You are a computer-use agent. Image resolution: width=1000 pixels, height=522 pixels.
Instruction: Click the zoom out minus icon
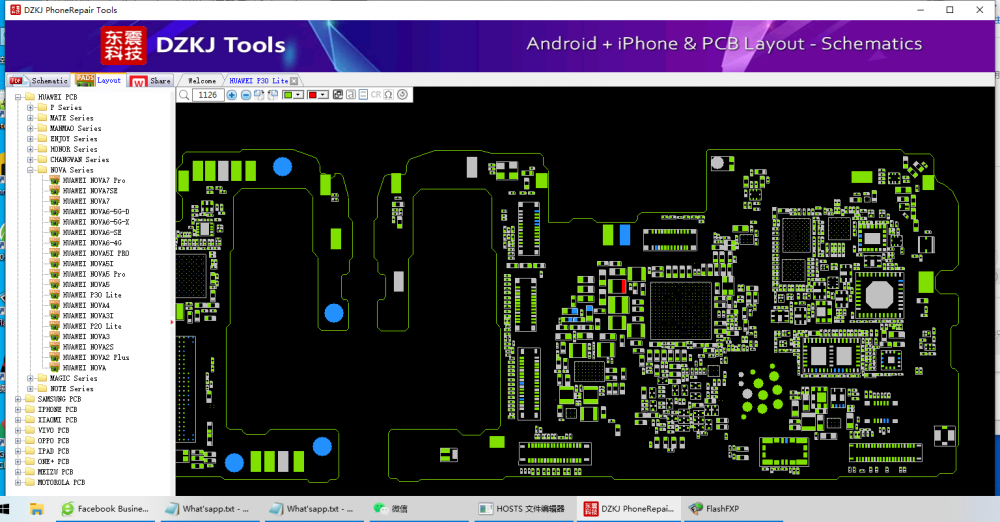click(246, 95)
